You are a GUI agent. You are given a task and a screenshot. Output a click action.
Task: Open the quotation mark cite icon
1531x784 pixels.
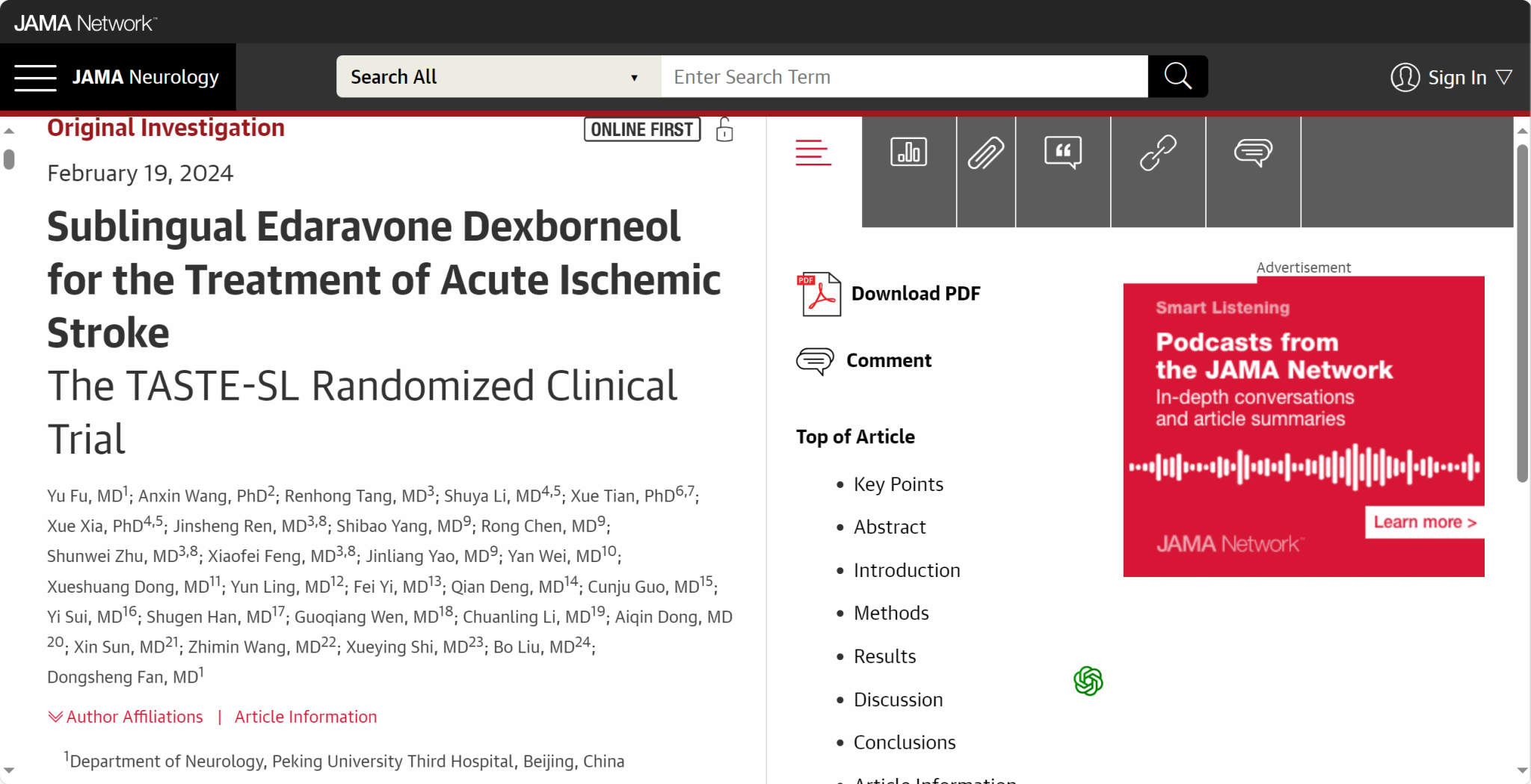coord(1062,152)
